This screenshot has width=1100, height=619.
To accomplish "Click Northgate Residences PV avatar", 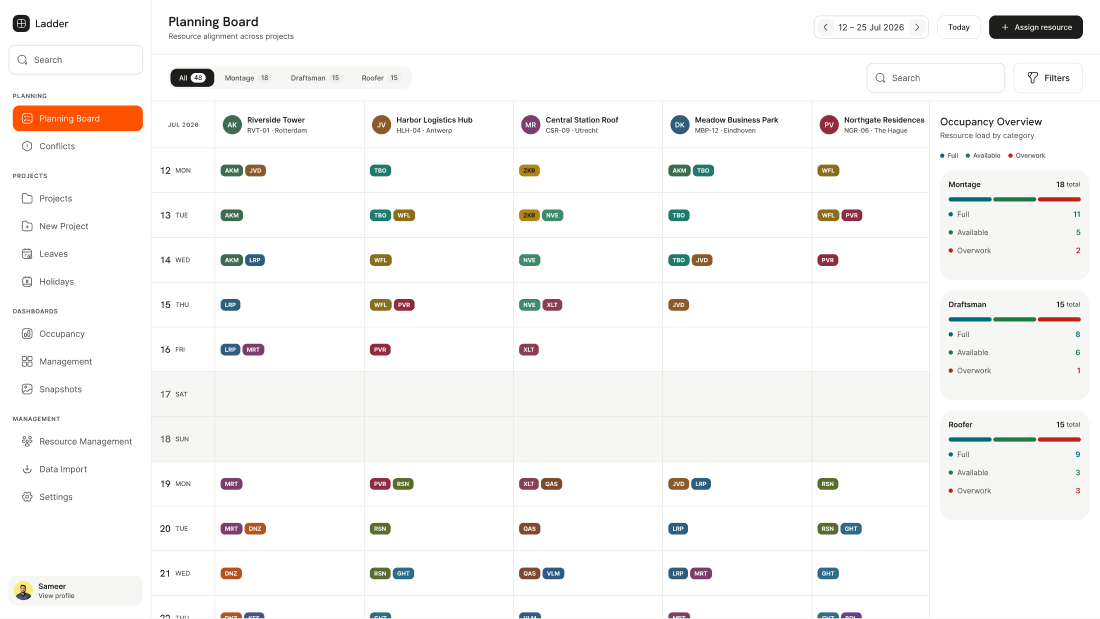I will 829,125.
